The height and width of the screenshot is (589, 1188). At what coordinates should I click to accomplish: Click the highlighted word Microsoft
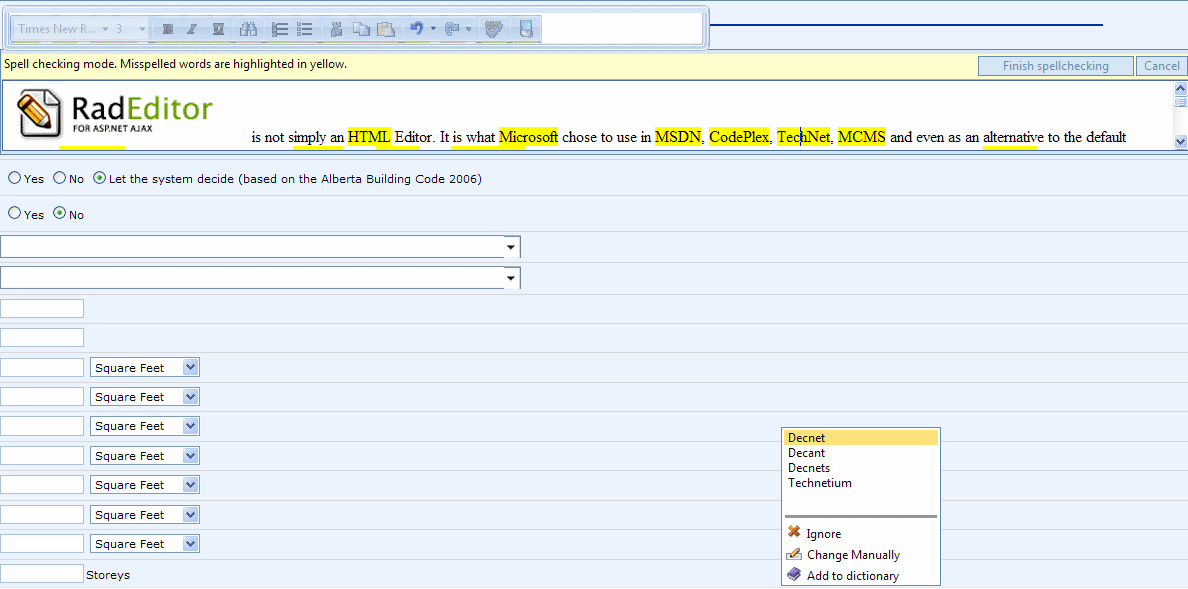[x=528, y=137]
